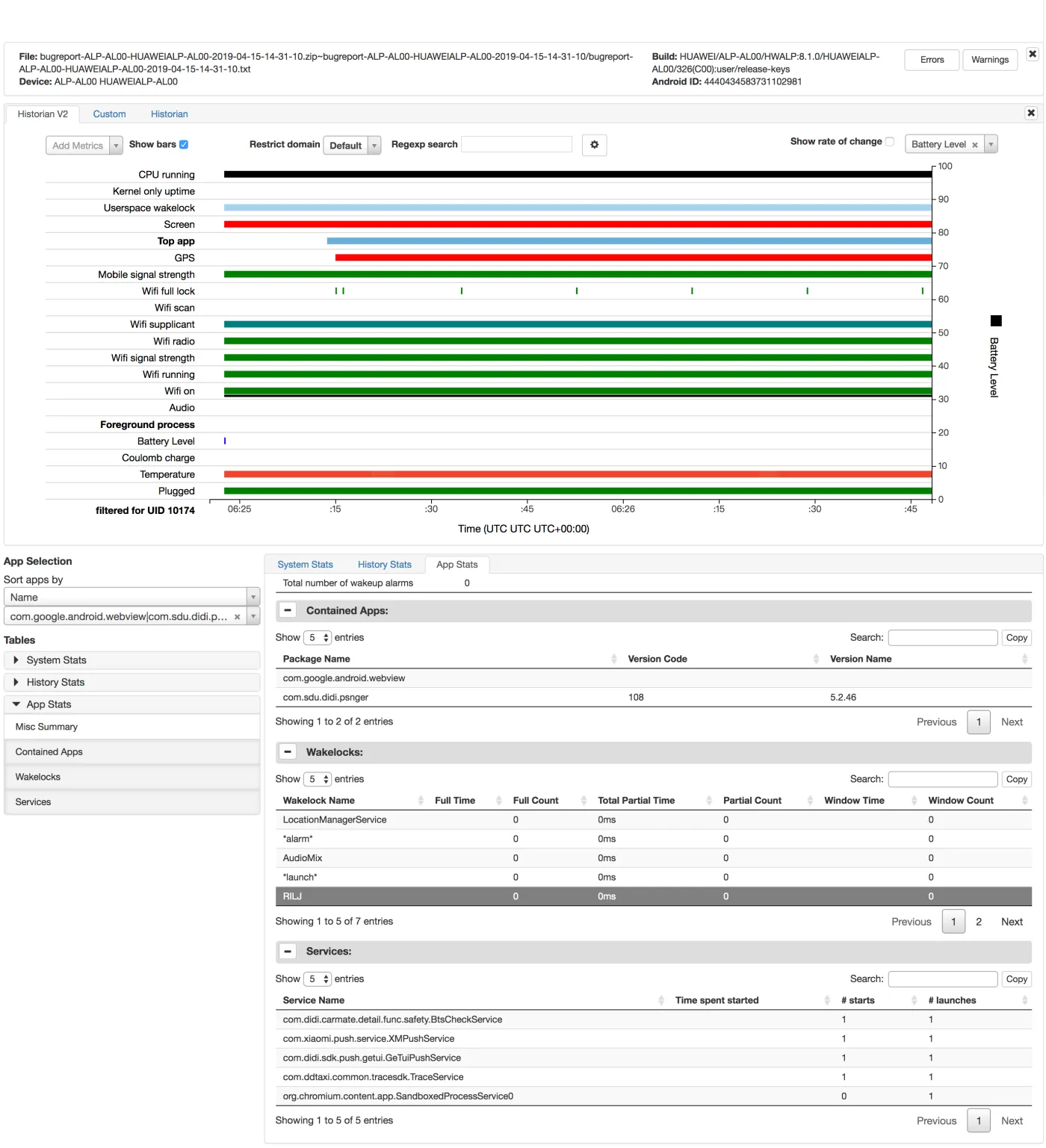This screenshot has width=1046, height=1148.
Task: Sort wakelocks by Full Time
Action: (466, 801)
